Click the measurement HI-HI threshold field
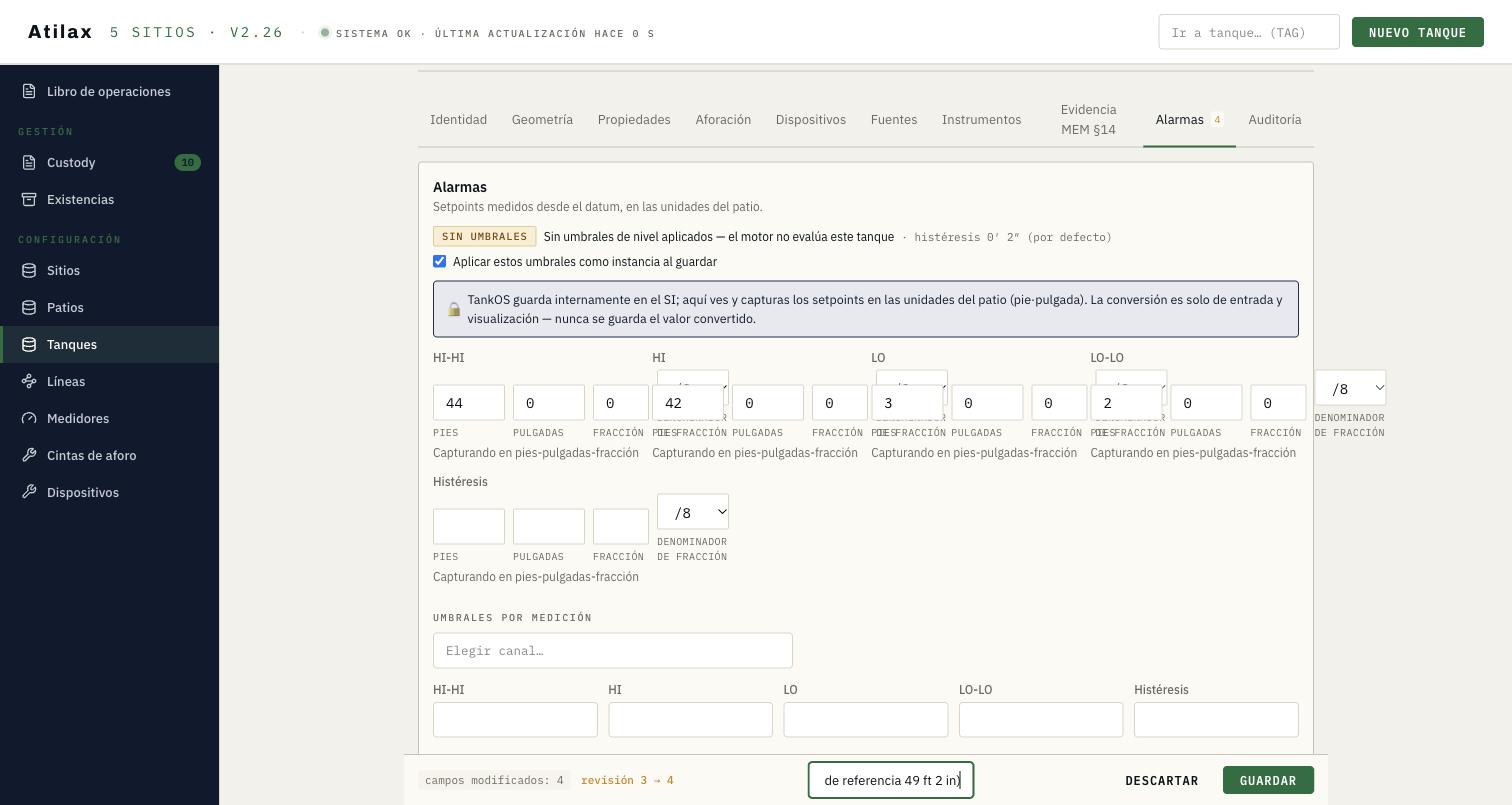1512x805 pixels. pos(515,720)
